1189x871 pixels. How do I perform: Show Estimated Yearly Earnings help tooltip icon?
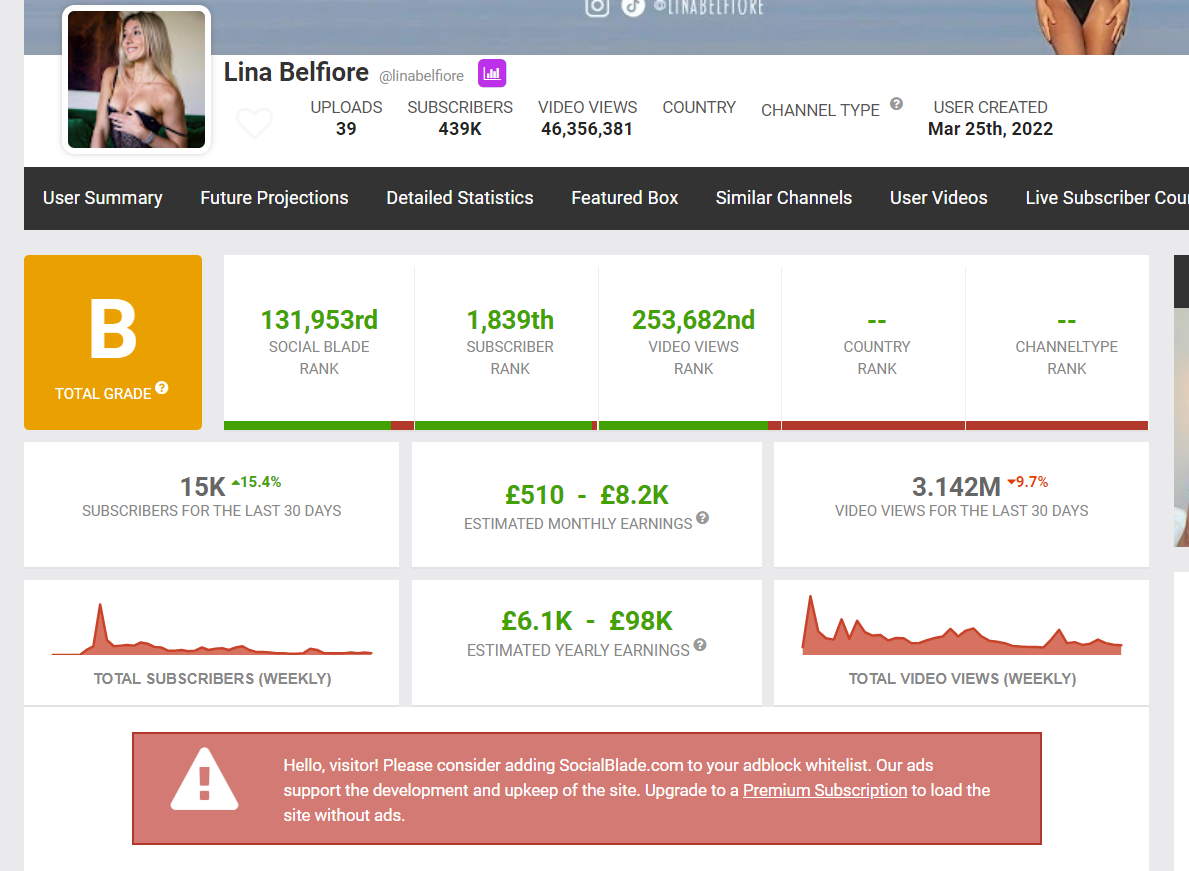pyautogui.click(x=700, y=644)
